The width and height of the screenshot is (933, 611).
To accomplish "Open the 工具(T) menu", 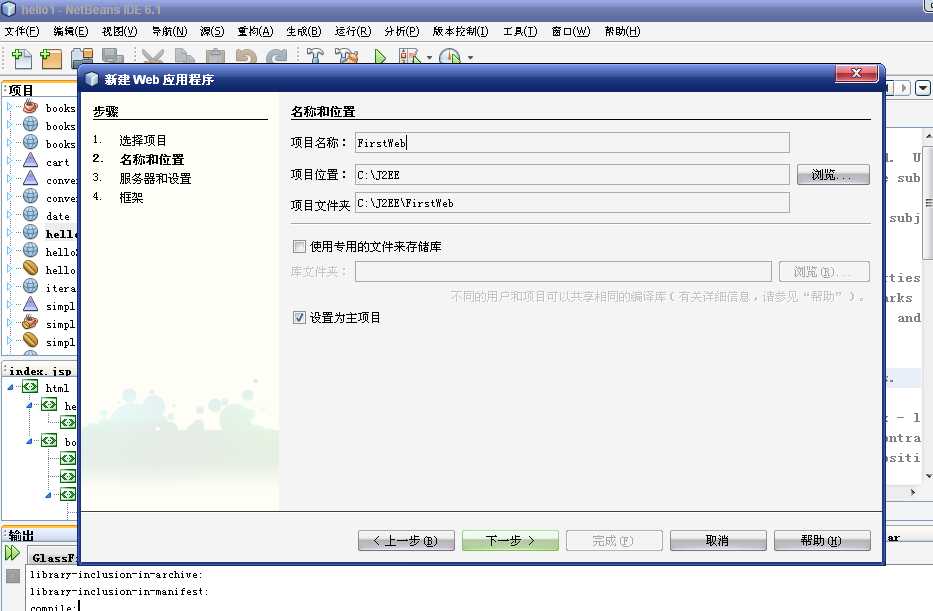I will click(x=520, y=31).
